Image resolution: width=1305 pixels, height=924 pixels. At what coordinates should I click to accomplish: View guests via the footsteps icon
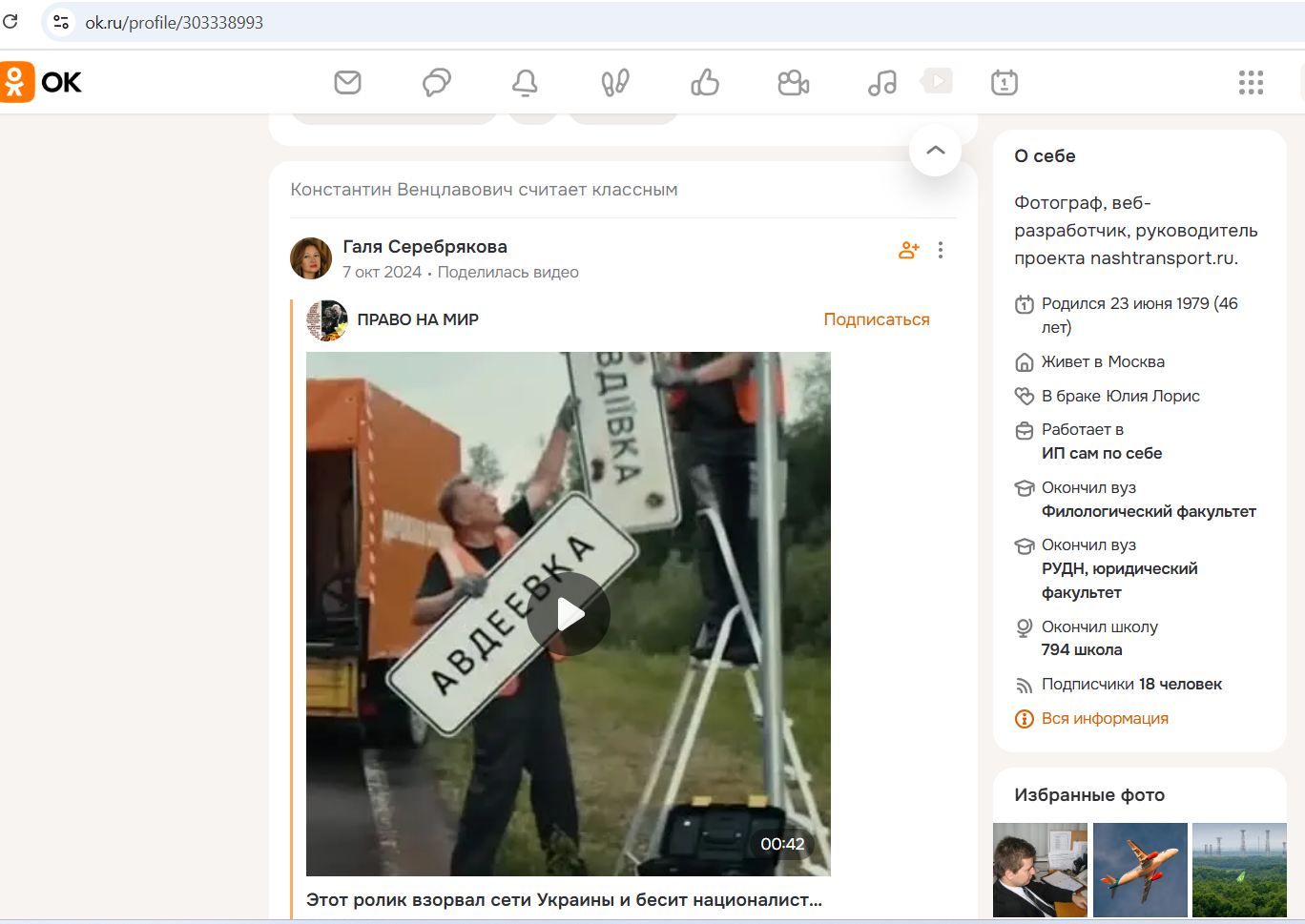[x=615, y=83]
